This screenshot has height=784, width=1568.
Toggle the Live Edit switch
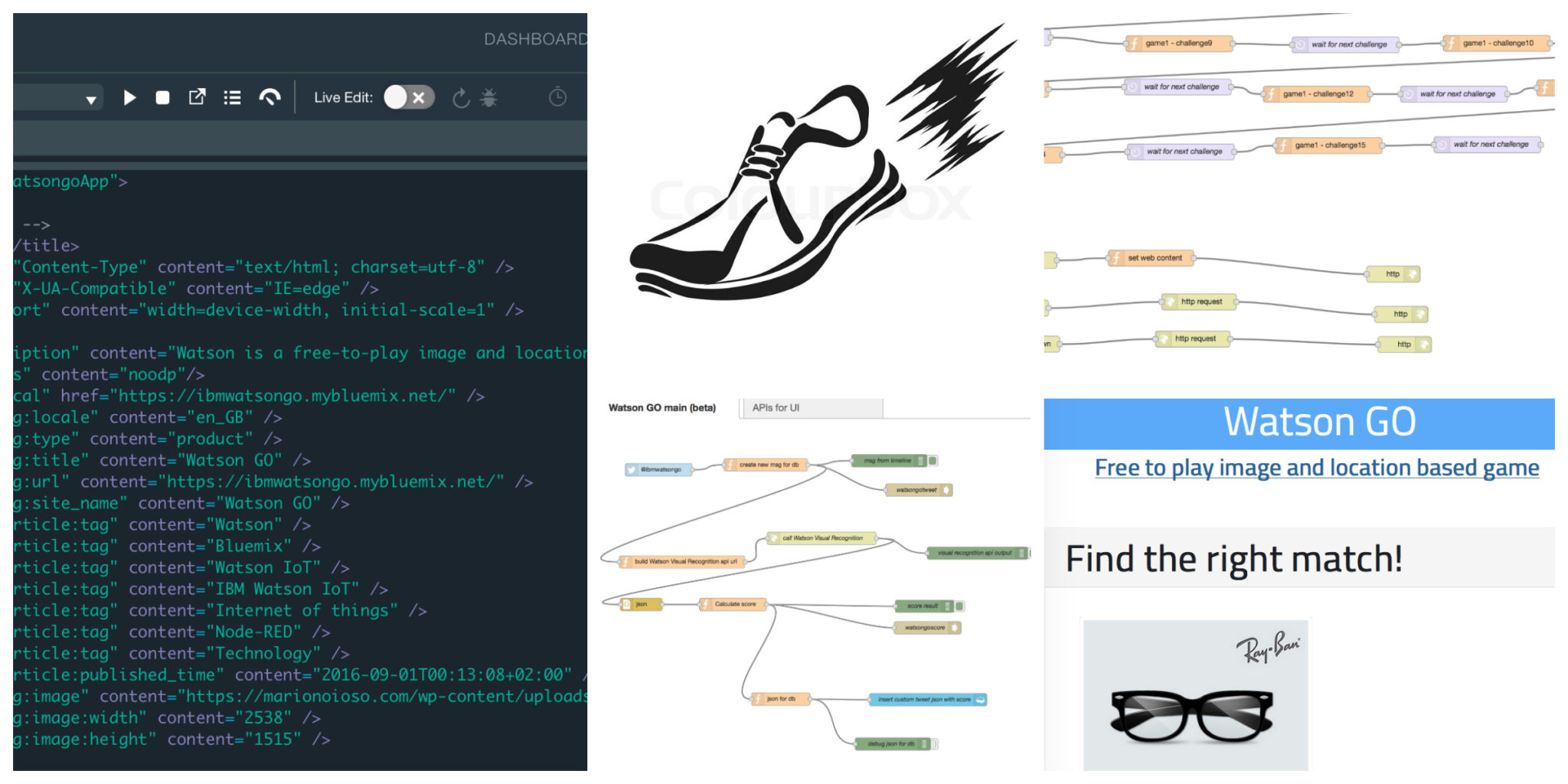409,97
